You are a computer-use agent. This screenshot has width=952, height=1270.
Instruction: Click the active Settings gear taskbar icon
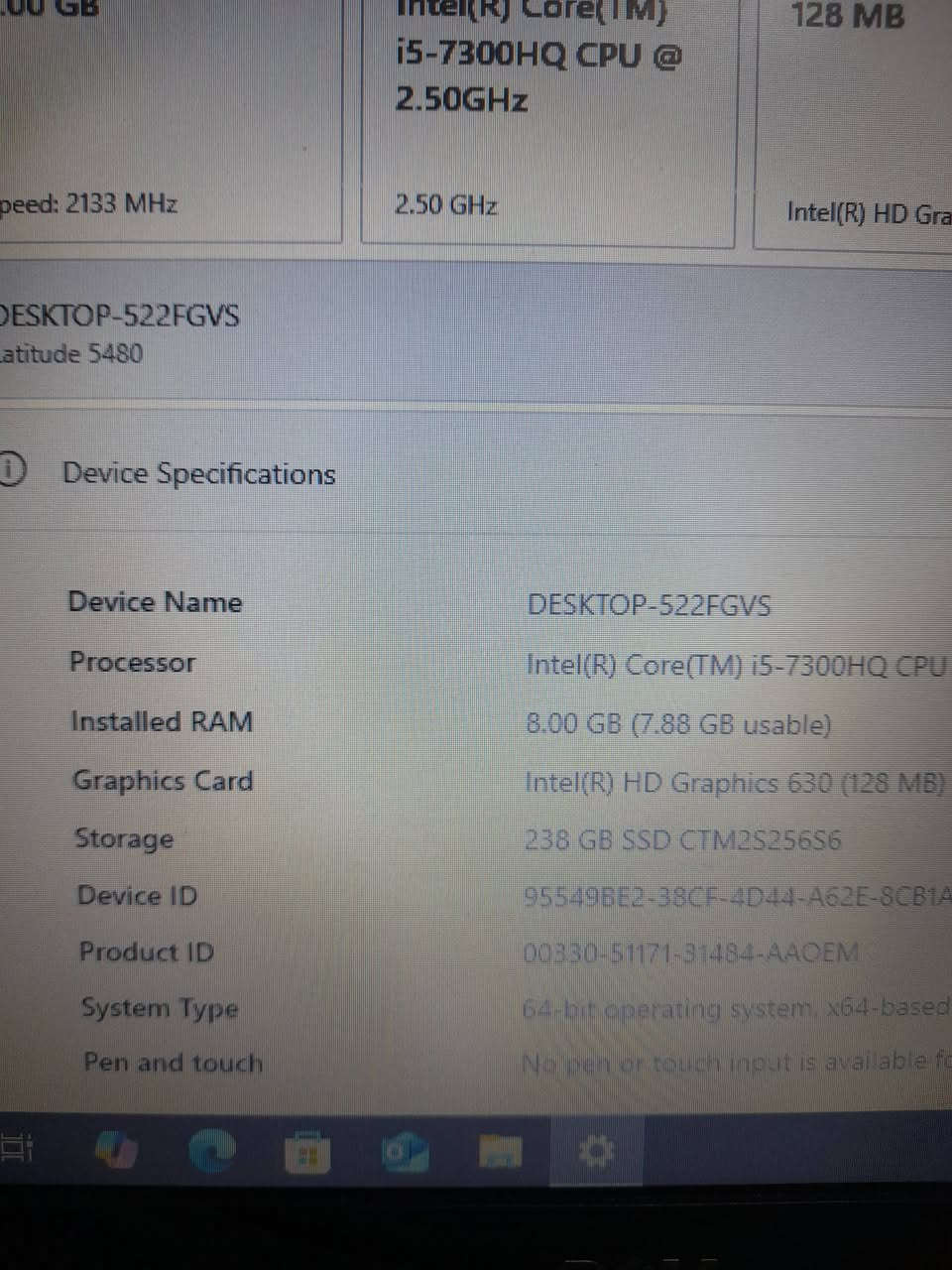click(x=596, y=1151)
